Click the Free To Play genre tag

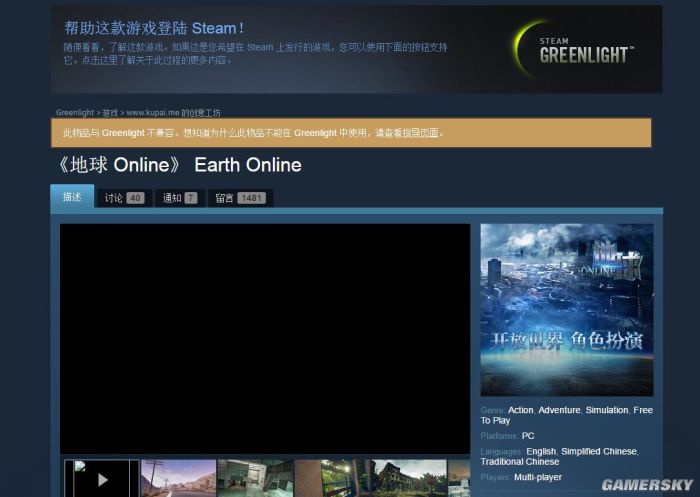567,415
